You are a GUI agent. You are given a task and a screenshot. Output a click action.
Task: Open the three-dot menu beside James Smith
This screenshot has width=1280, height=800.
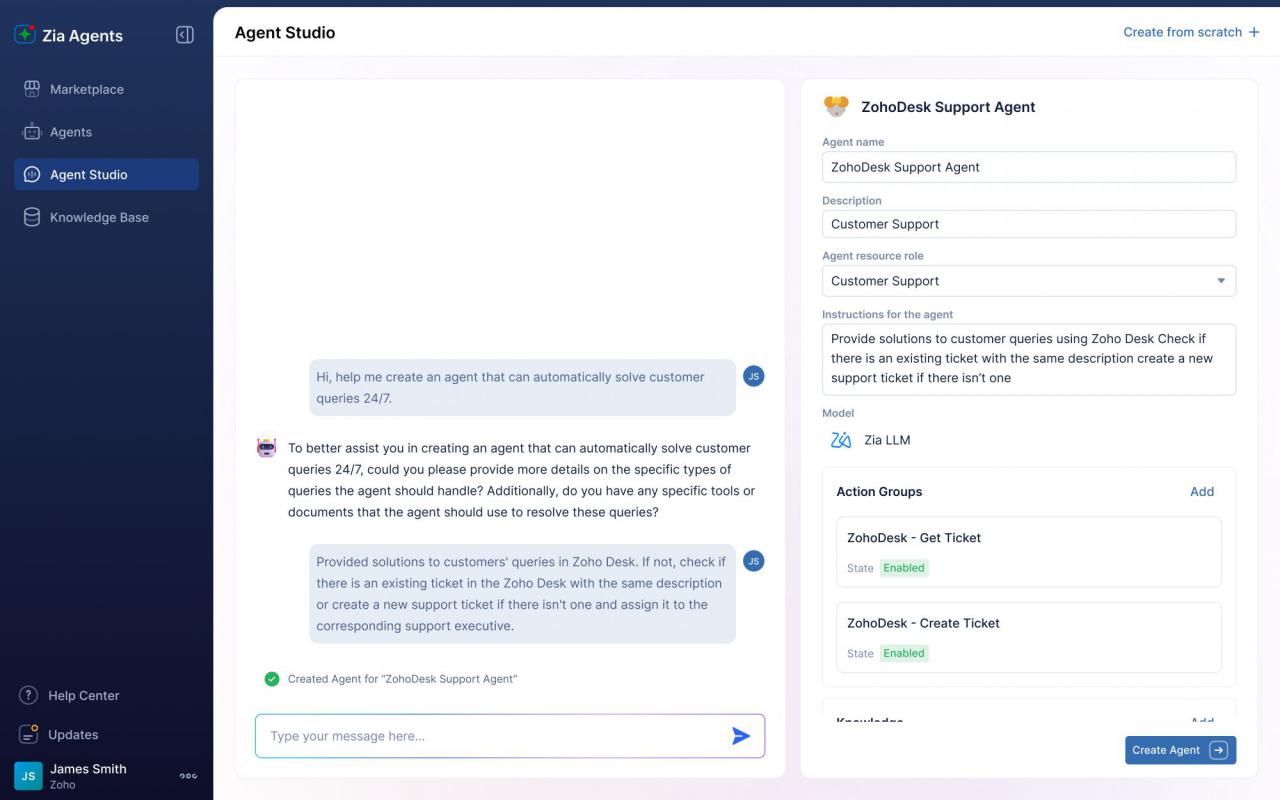click(x=188, y=776)
